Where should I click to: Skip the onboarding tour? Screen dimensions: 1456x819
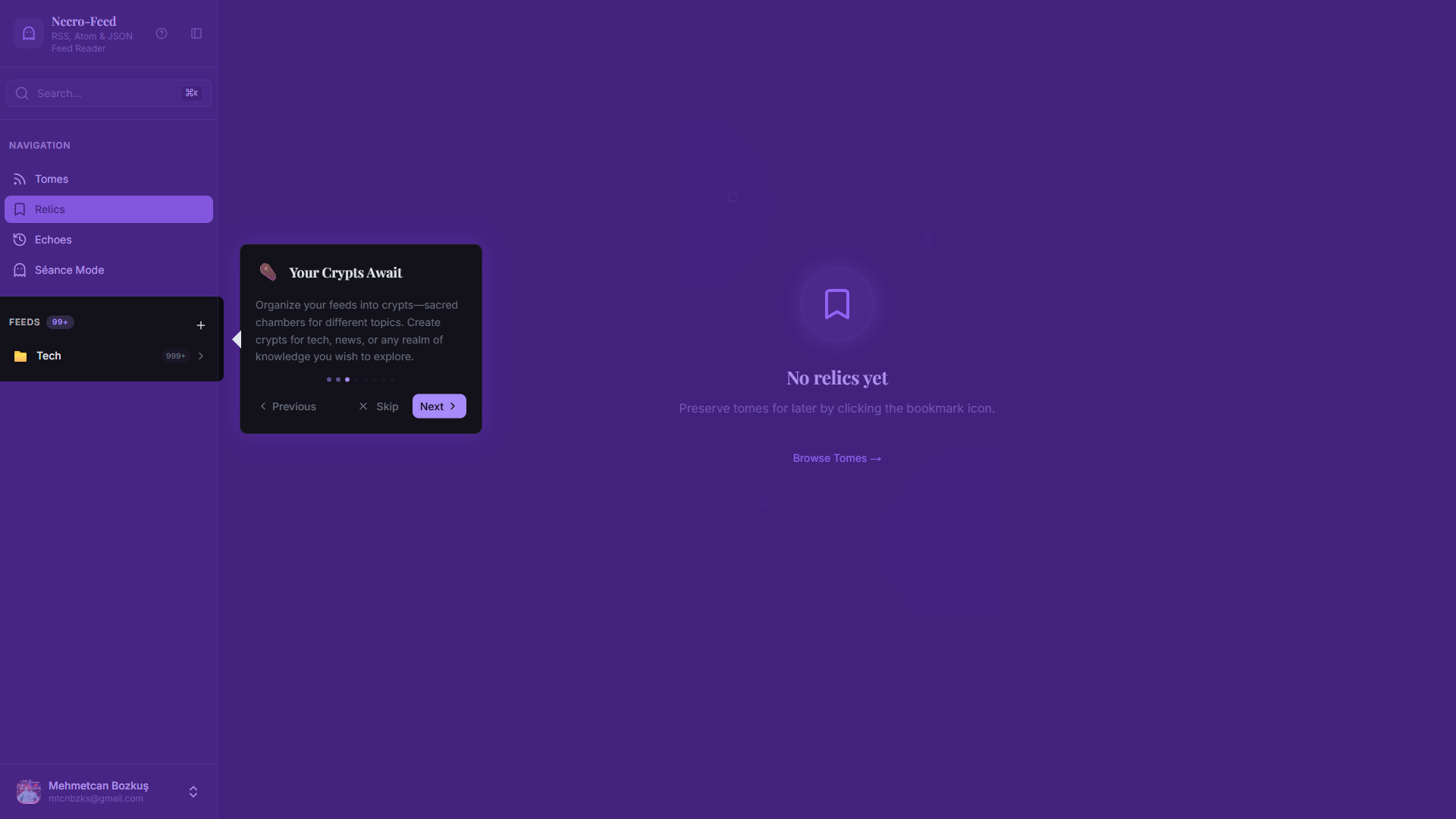(378, 406)
